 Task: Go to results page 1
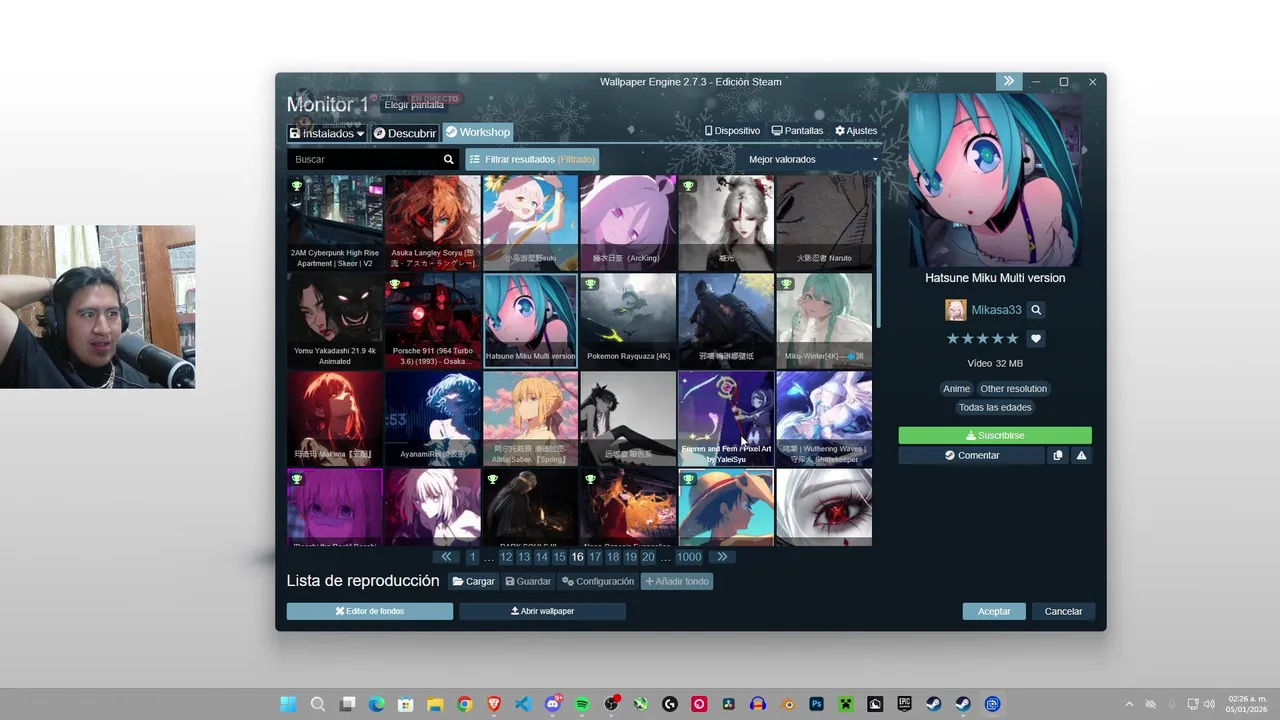[x=472, y=557]
